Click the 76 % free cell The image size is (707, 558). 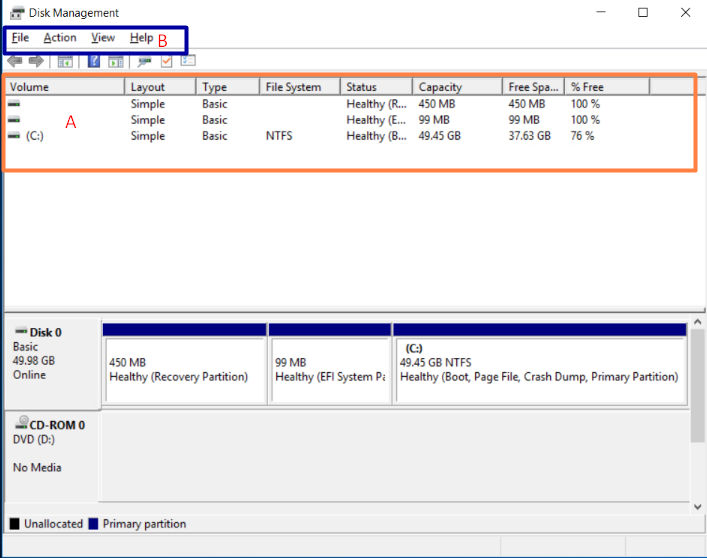[x=583, y=136]
